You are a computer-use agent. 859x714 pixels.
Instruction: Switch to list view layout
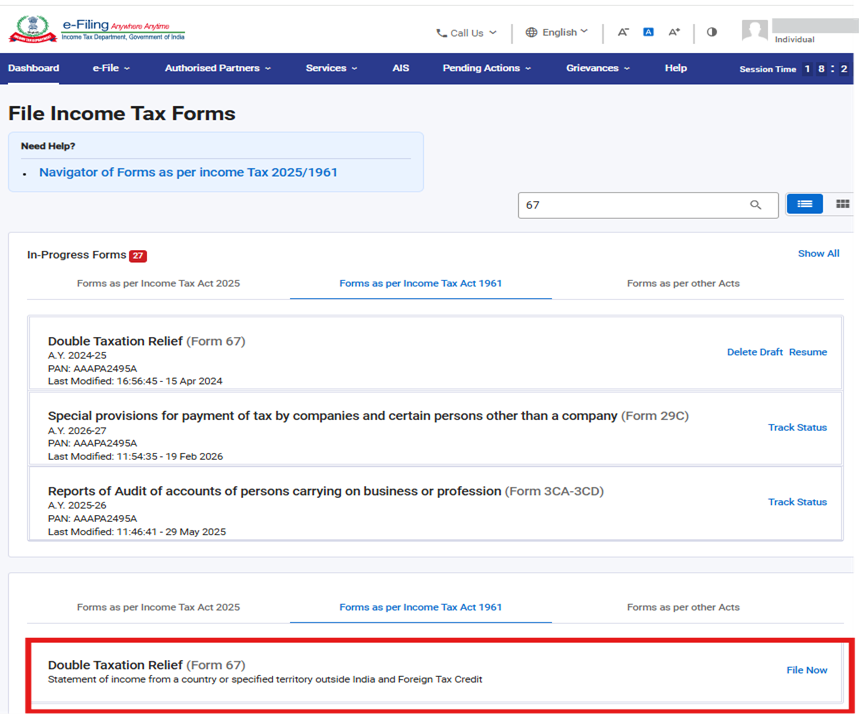[x=804, y=204]
